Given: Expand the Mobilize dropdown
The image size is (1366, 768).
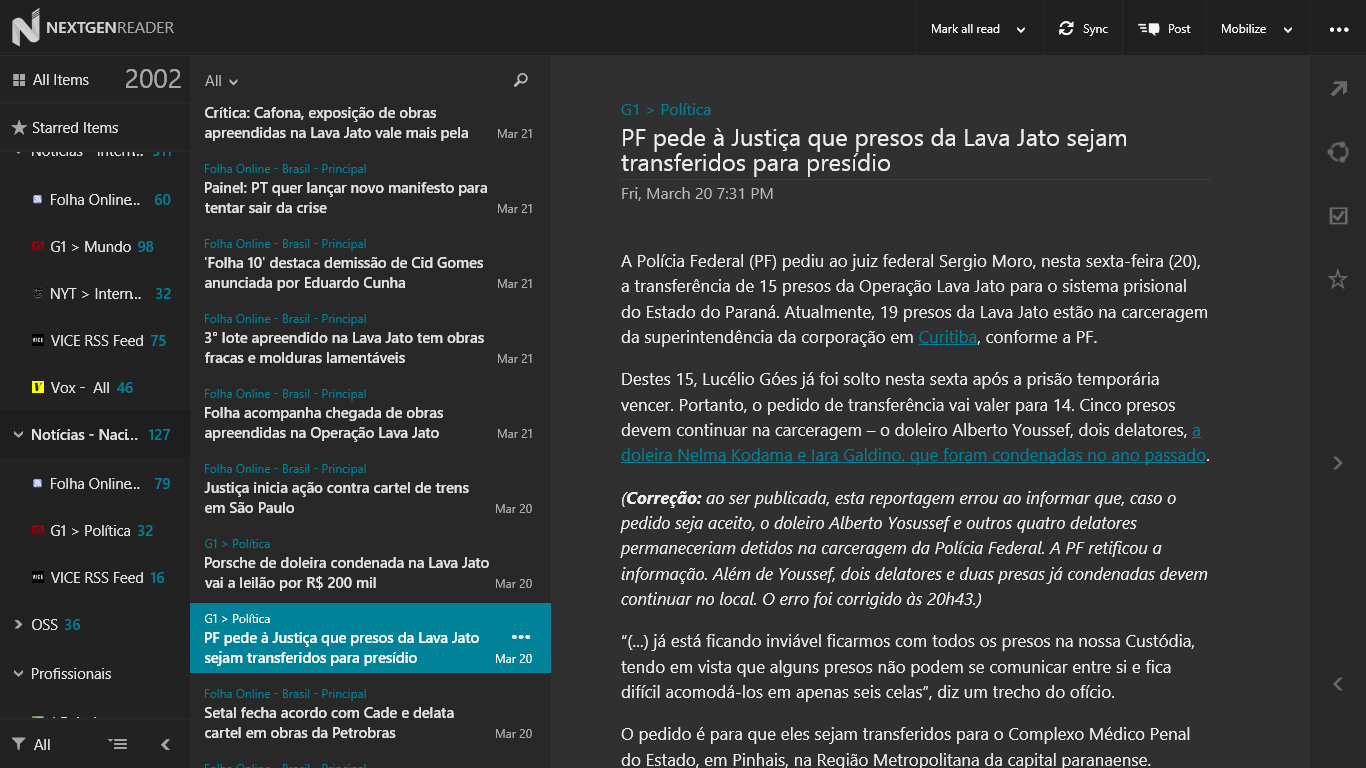Looking at the screenshot, I should 1288,30.
